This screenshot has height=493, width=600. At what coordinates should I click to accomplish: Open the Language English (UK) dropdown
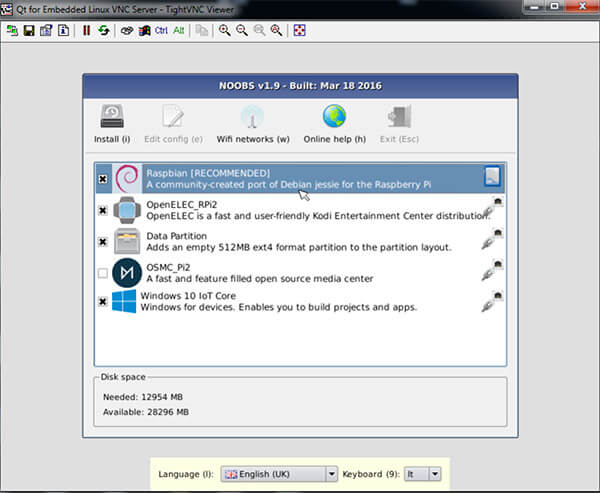279,474
